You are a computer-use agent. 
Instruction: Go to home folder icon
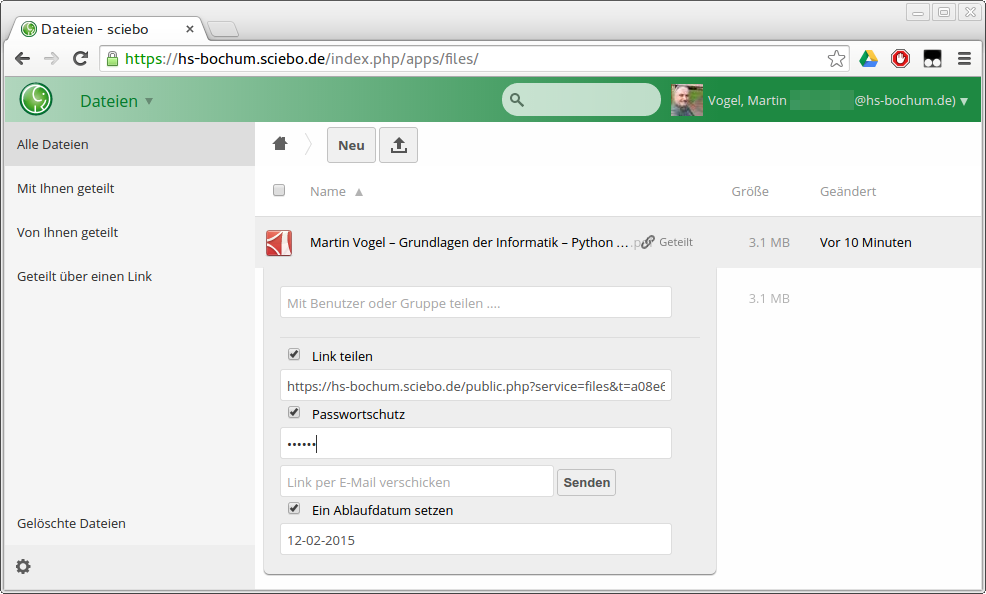click(280, 144)
